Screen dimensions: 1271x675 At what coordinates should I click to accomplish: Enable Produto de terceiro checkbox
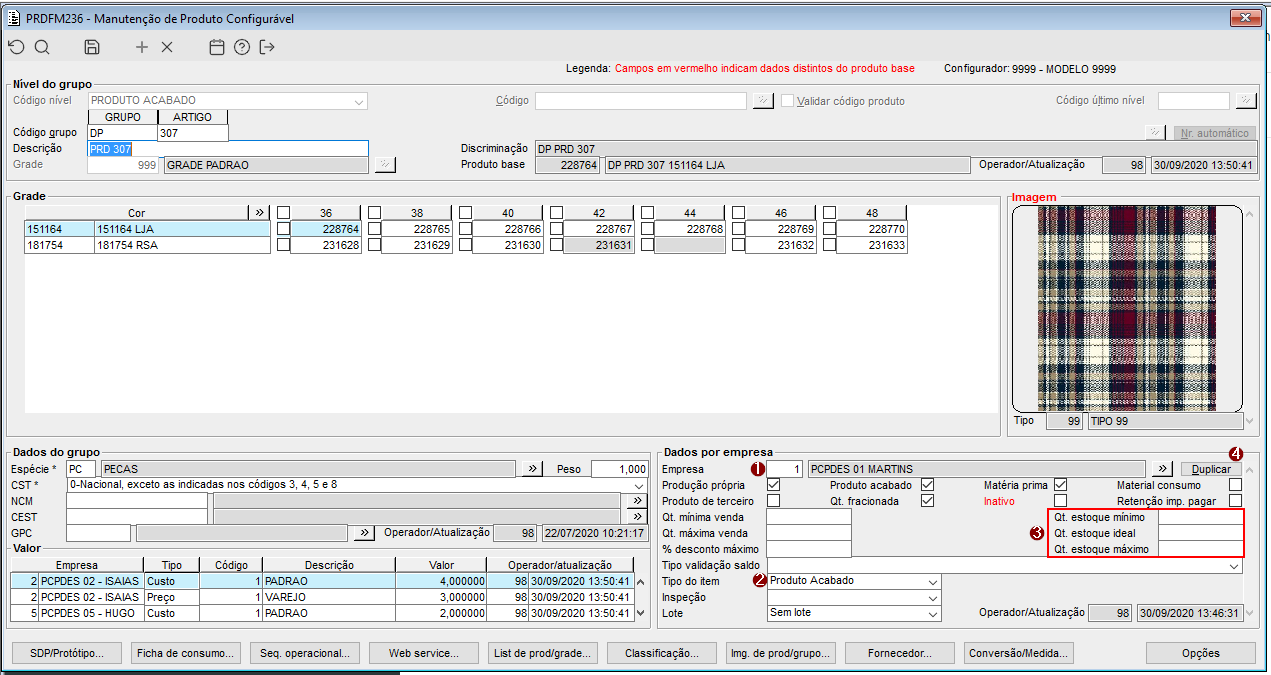[x=774, y=500]
